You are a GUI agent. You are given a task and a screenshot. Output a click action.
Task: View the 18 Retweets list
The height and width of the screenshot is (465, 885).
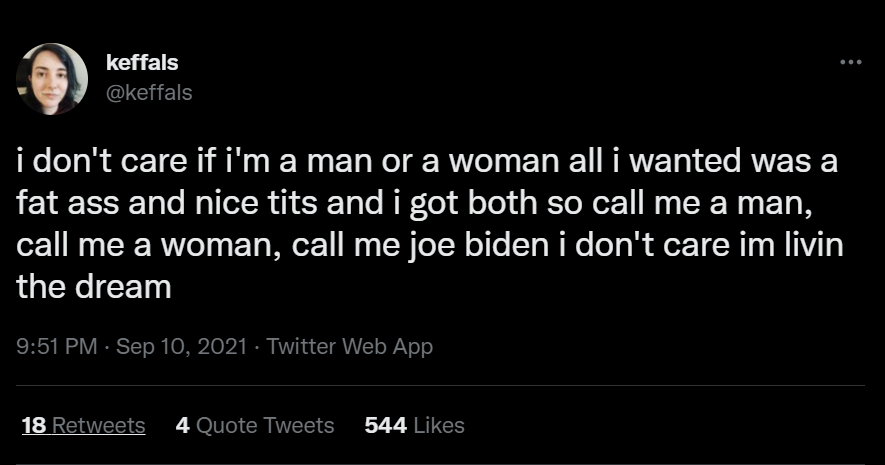click(x=83, y=425)
